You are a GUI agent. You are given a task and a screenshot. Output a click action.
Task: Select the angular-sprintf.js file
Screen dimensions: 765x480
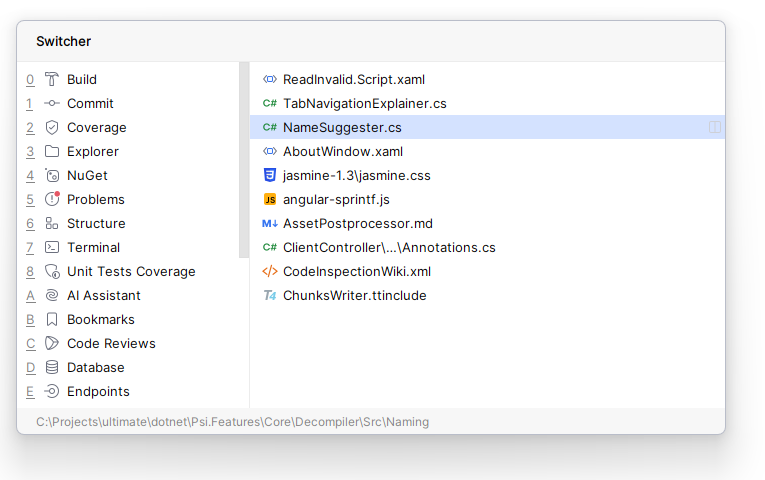pos(336,200)
